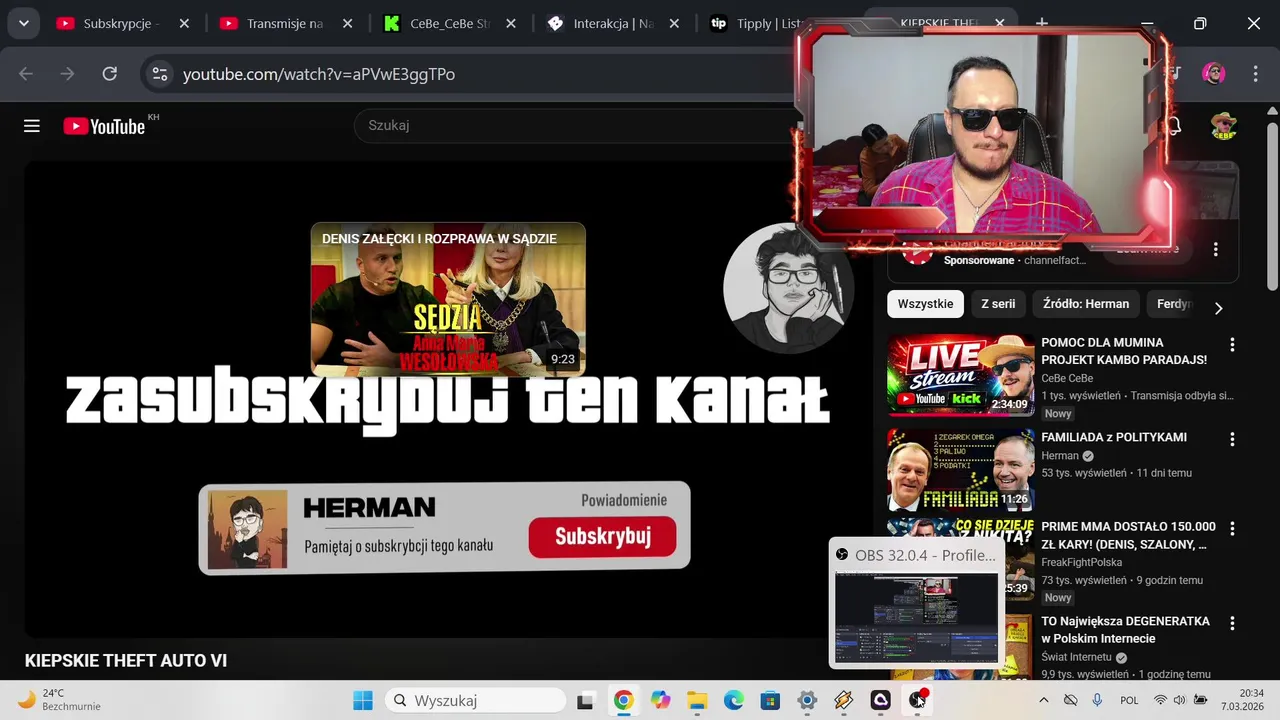This screenshot has height=720, width=1280.
Task: Open Task View on the taskbar
Action: [x=585, y=700]
